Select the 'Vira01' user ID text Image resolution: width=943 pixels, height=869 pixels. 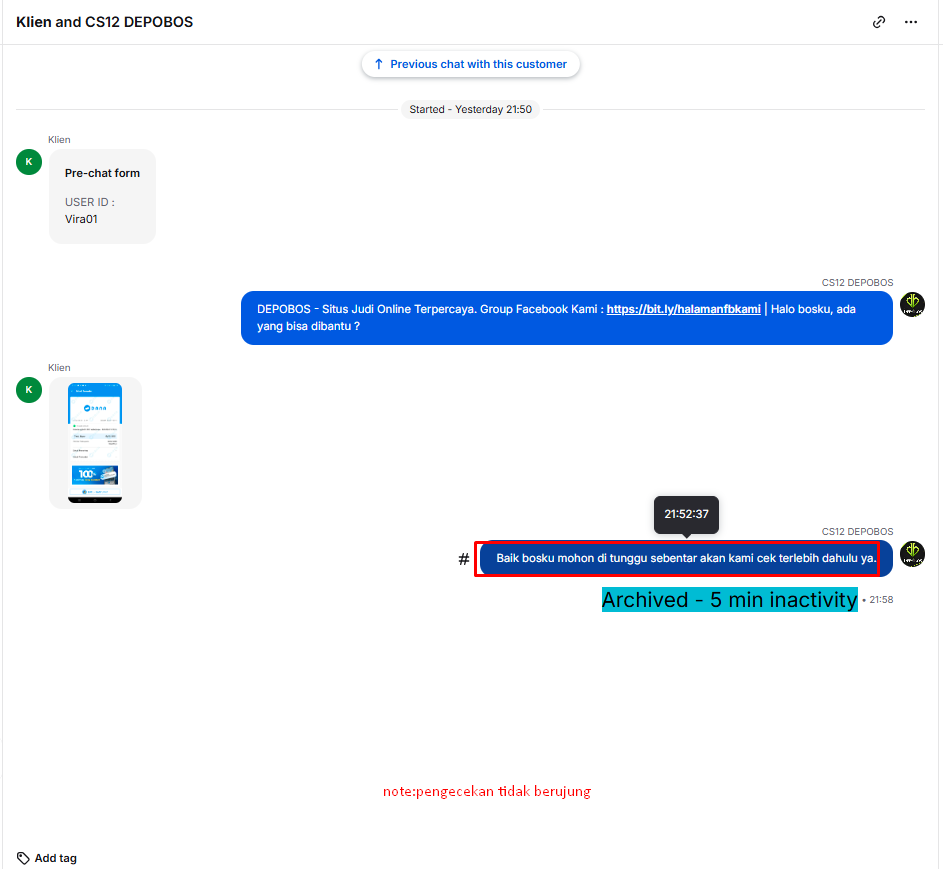click(81, 219)
